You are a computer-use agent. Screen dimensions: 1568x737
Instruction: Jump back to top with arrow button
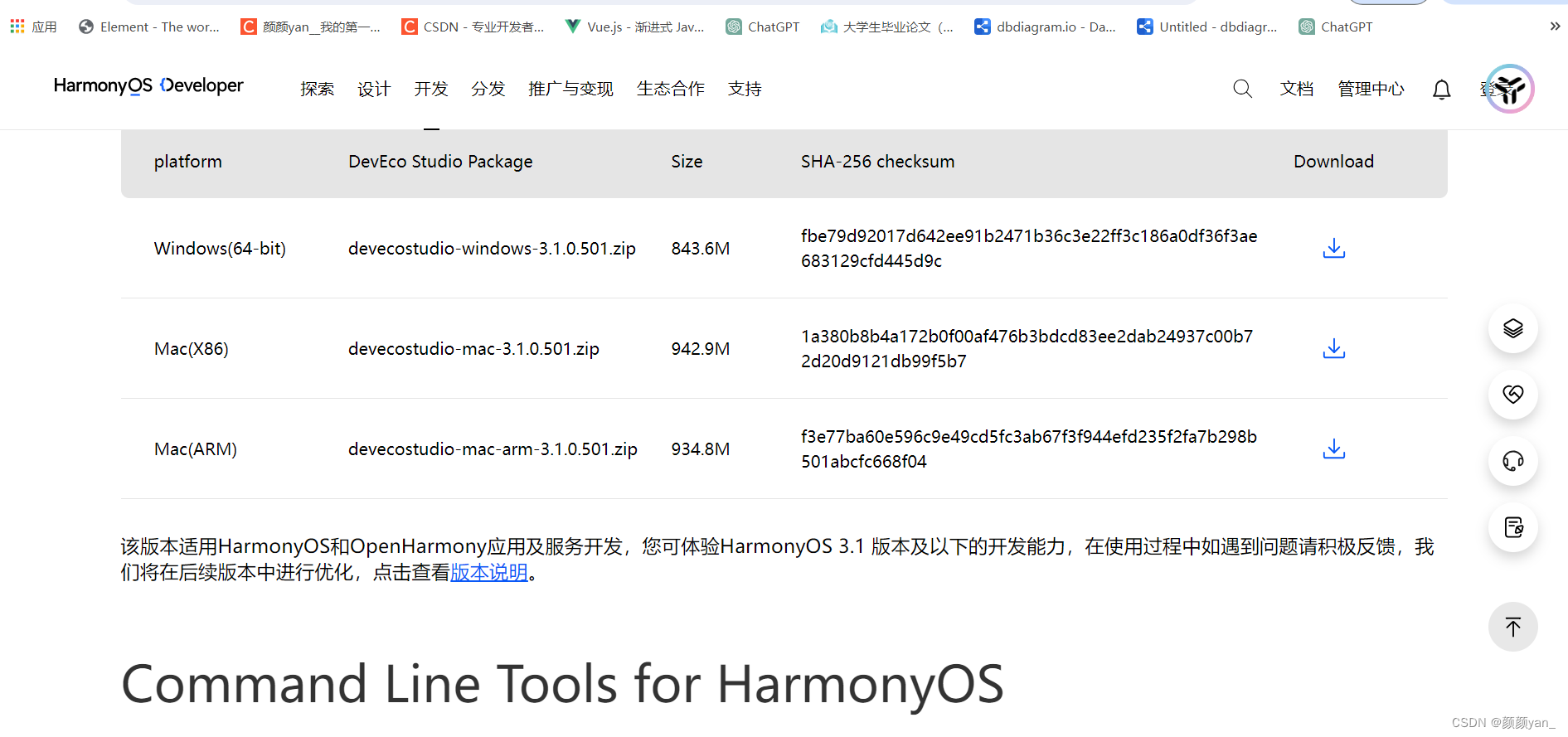pos(1513,627)
